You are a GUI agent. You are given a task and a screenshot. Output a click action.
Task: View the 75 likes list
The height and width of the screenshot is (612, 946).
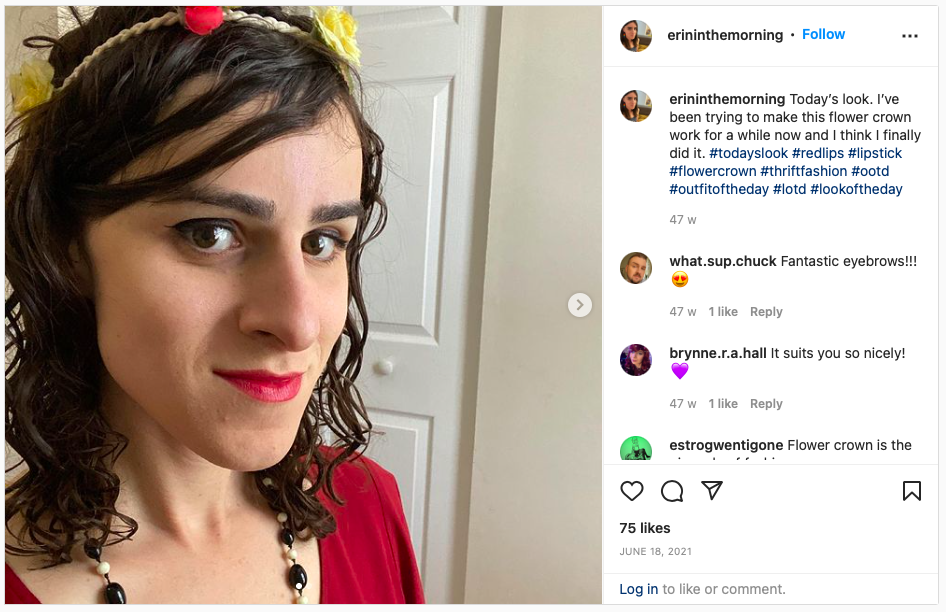[644, 528]
